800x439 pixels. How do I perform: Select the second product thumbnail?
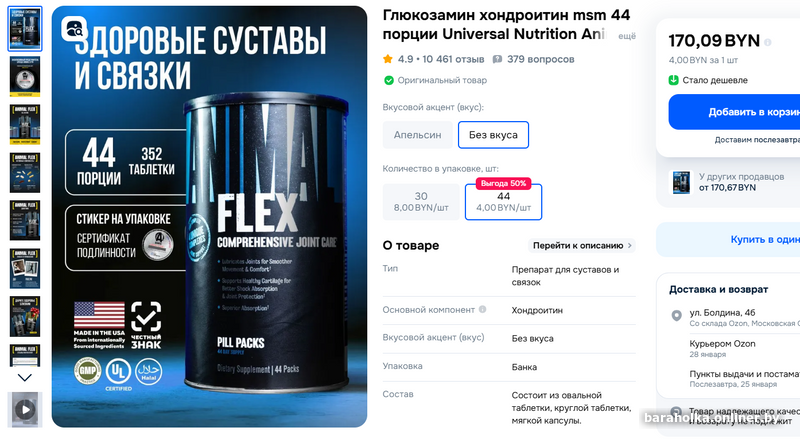tap(25, 77)
